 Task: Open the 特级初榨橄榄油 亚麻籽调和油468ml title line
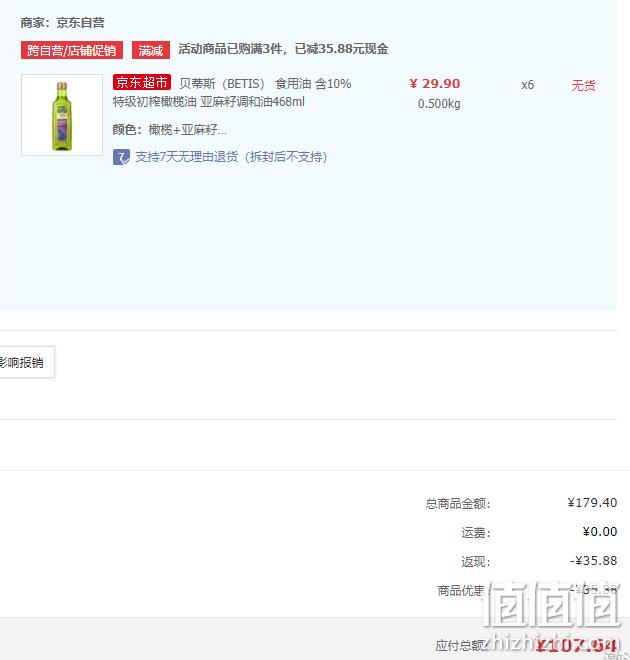coord(209,102)
